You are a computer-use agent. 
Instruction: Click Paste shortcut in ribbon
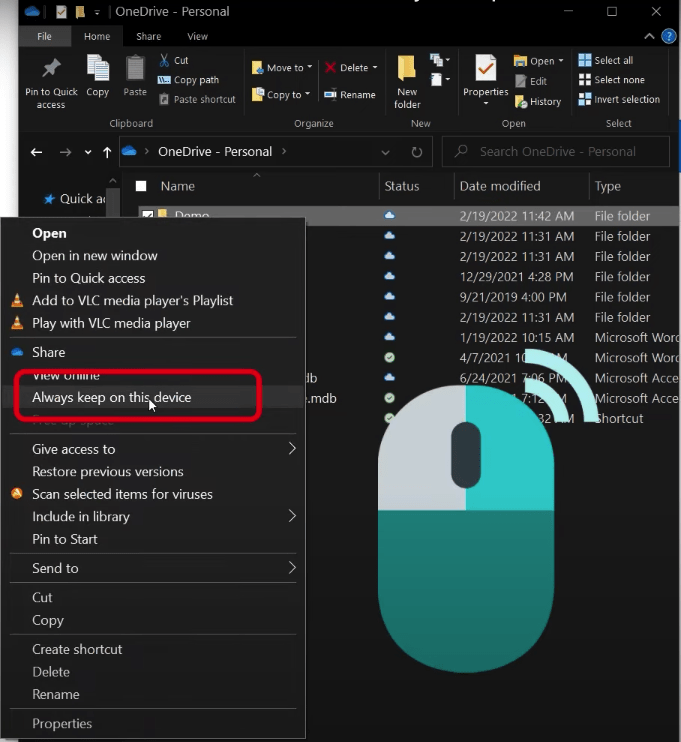[x=197, y=99]
